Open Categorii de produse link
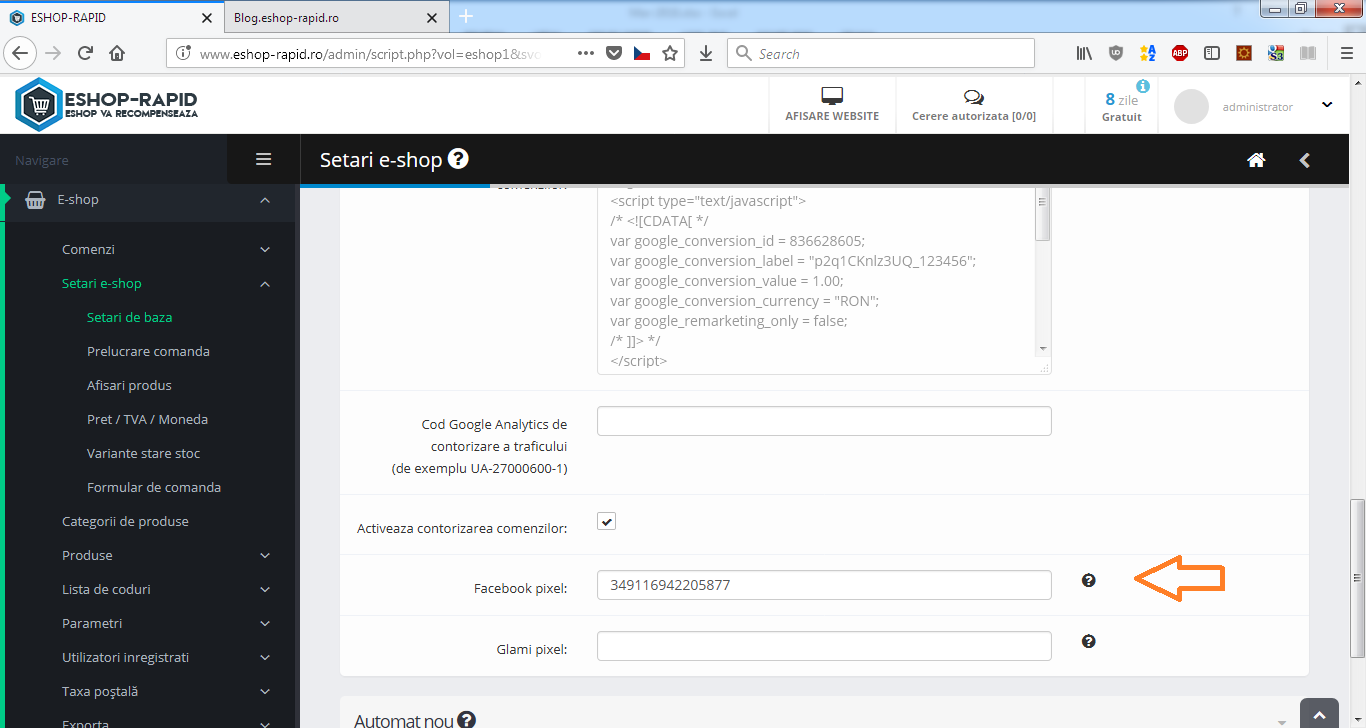Screen dimensions: 1366x728 [x=125, y=521]
